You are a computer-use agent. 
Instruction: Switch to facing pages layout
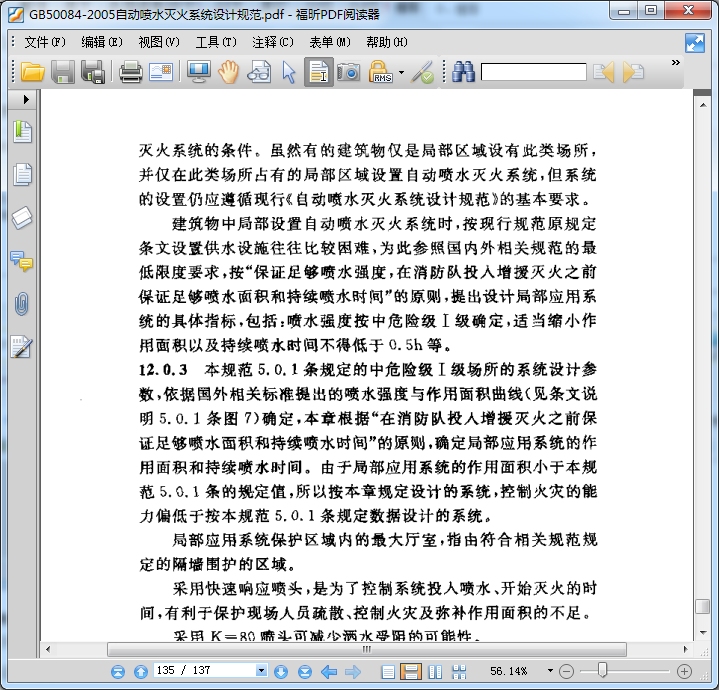click(434, 671)
